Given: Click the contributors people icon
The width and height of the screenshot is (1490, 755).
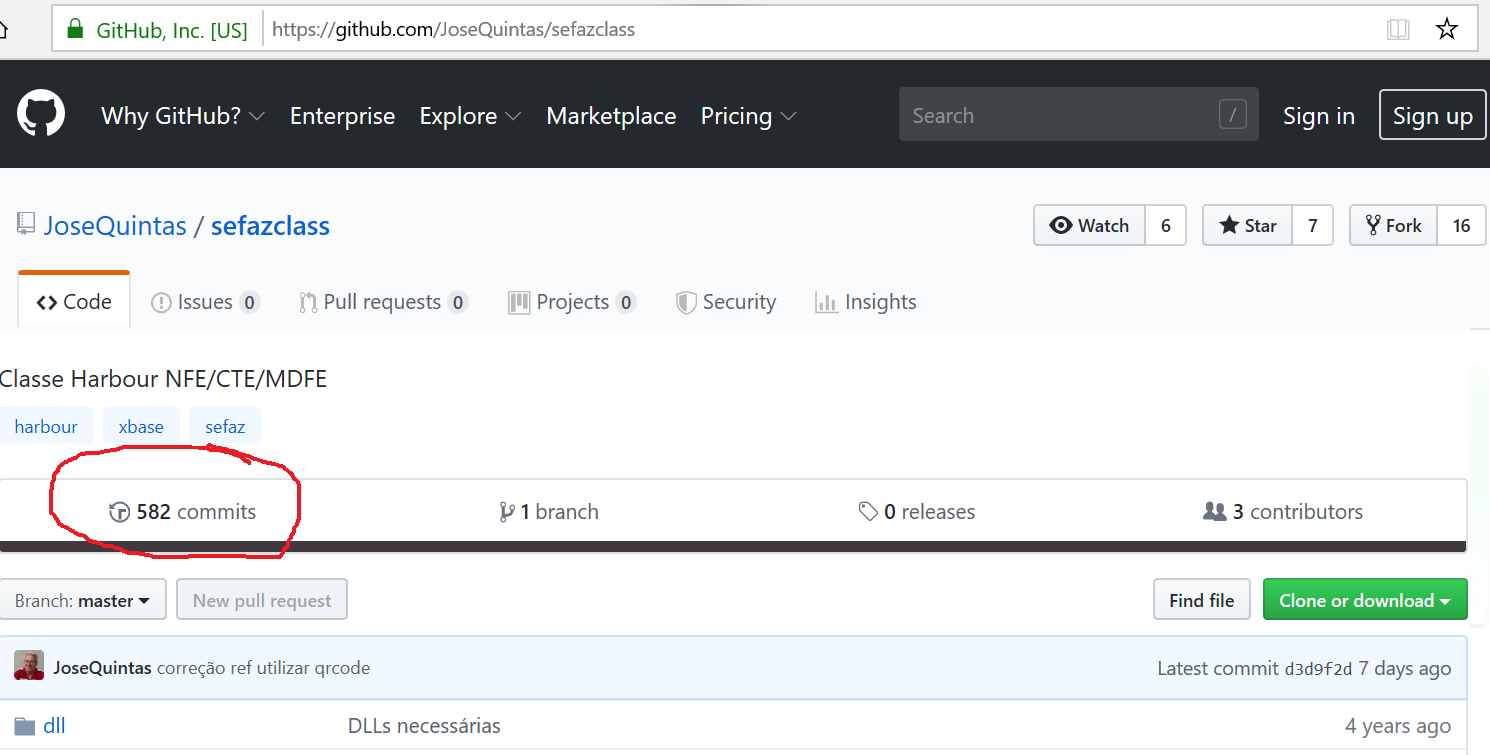Looking at the screenshot, I should [1214, 512].
